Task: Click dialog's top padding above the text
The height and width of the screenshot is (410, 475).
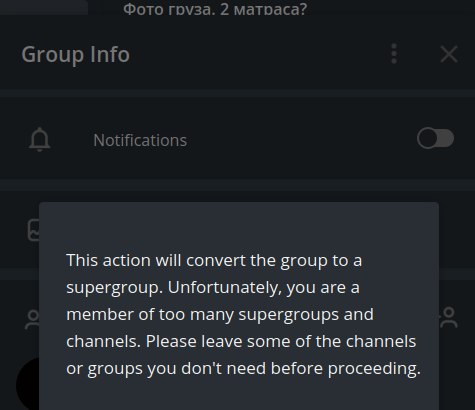Action: point(239,225)
